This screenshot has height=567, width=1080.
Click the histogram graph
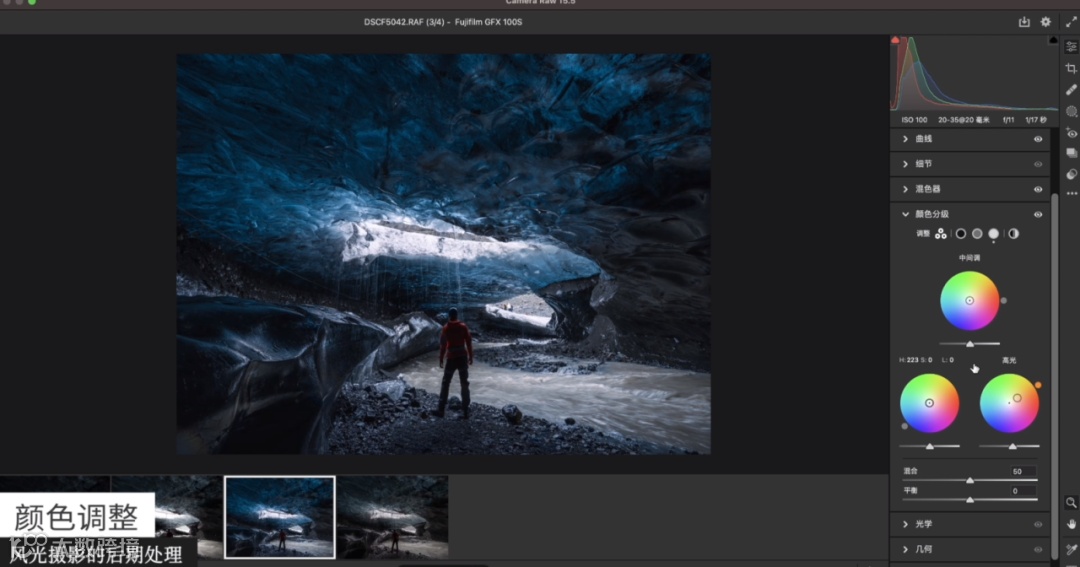tap(974, 73)
